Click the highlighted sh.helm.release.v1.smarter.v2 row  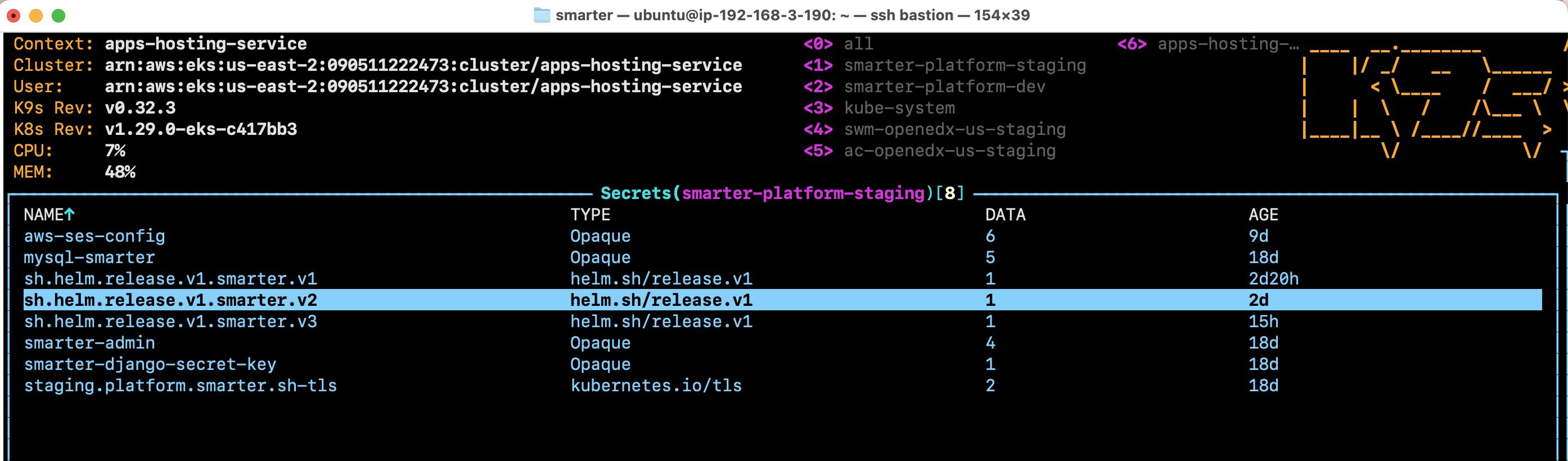click(x=782, y=300)
